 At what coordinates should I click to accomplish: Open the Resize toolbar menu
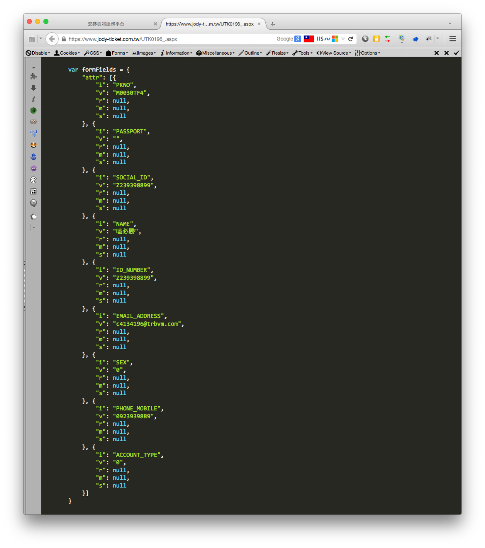click(277, 53)
